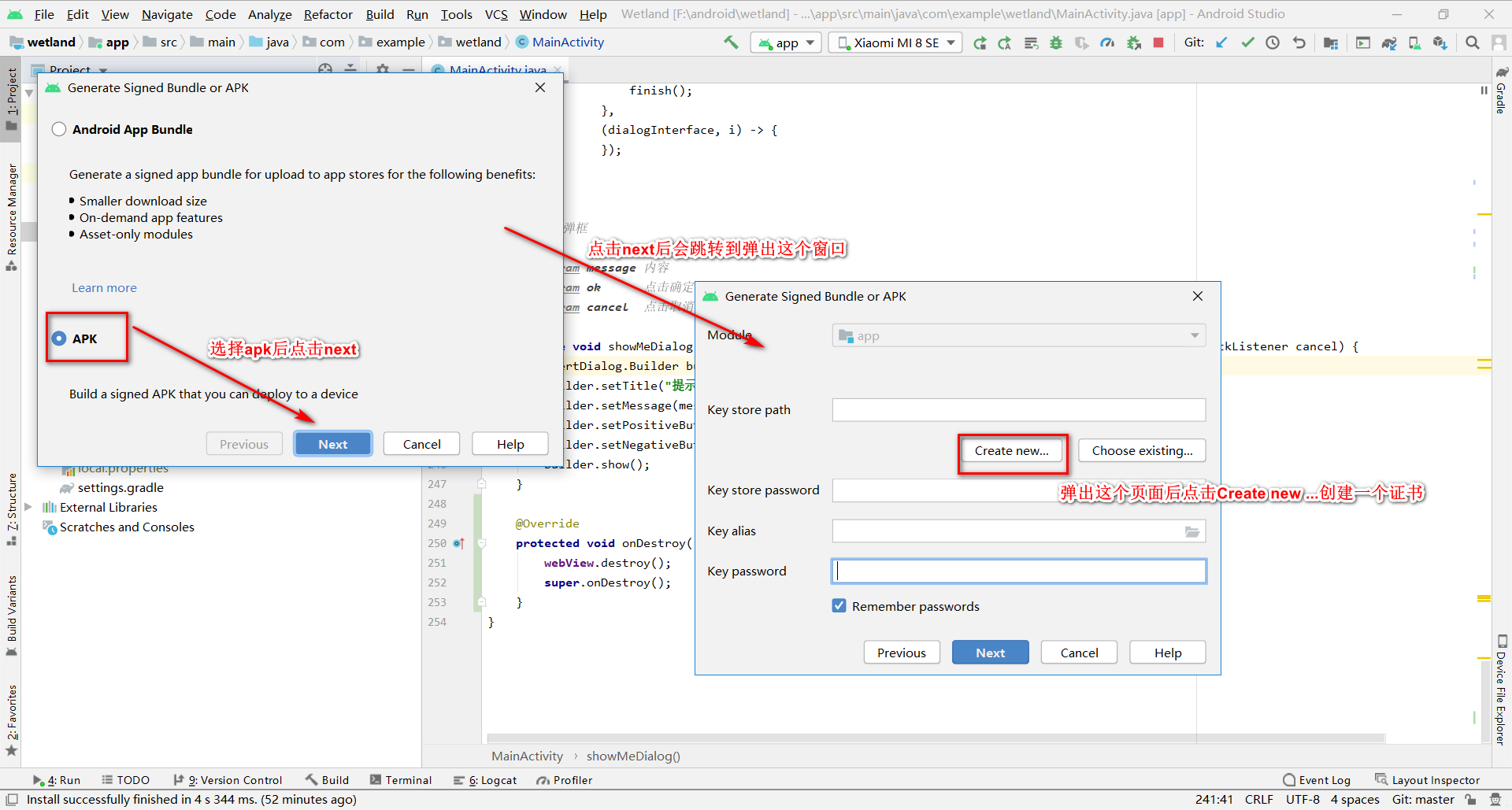Click the editor horizontal scrollbar
Viewport: 1512px width, 810px height.
pyautogui.click(x=936, y=738)
